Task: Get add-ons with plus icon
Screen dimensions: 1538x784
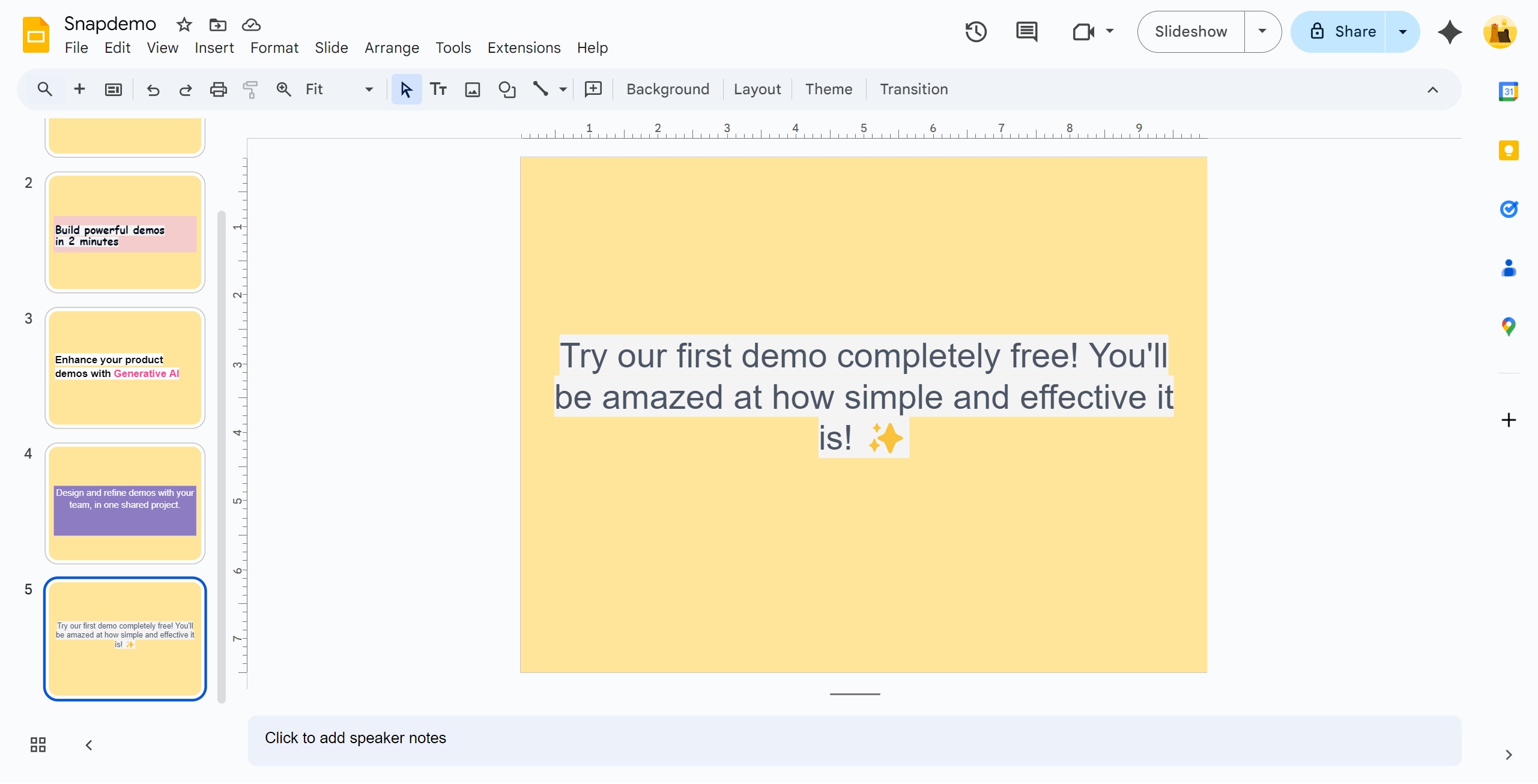Action: click(x=1509, y=420)
